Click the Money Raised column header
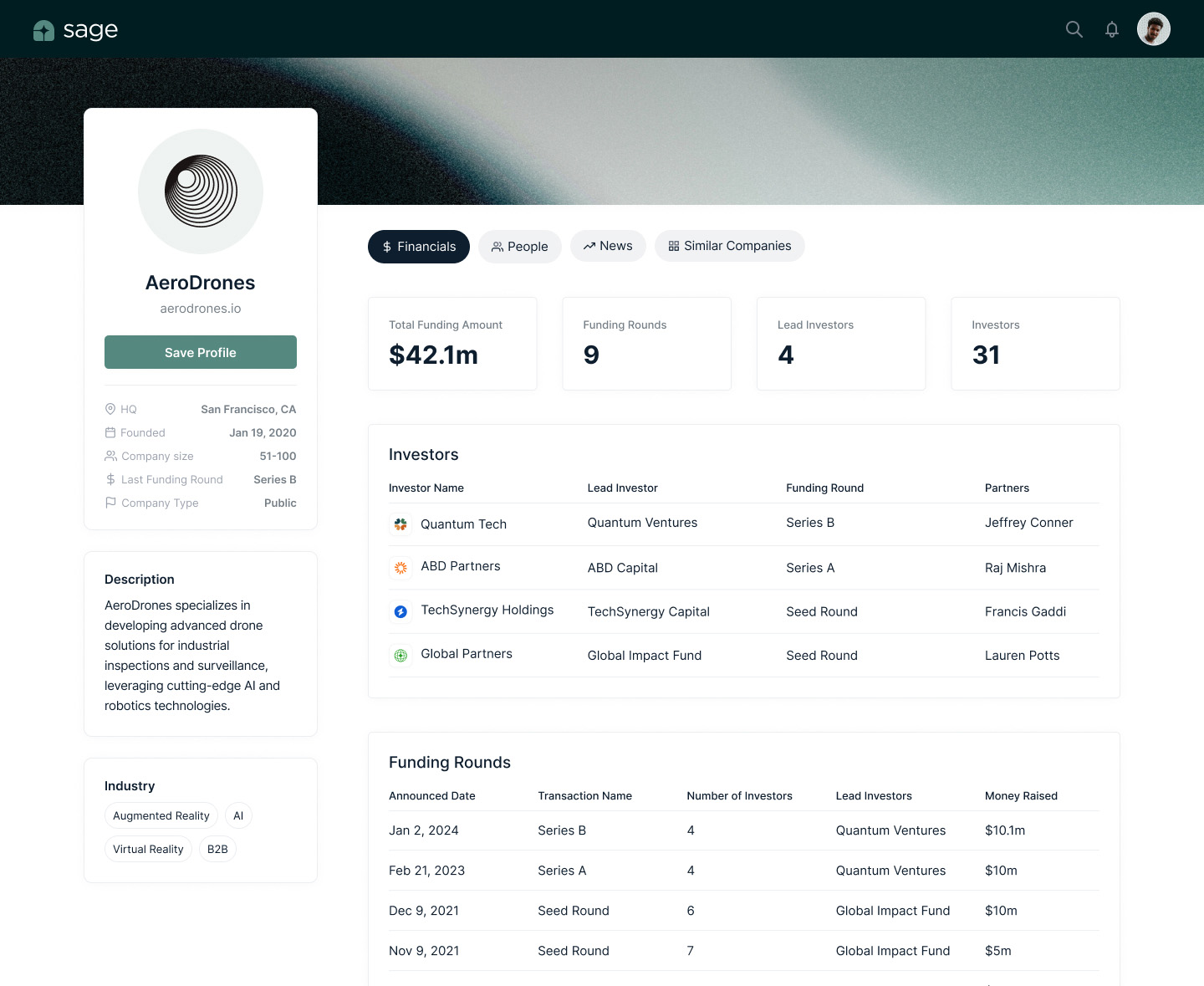The height and width of the screenshot is (986, 1204). [1022, 796]
